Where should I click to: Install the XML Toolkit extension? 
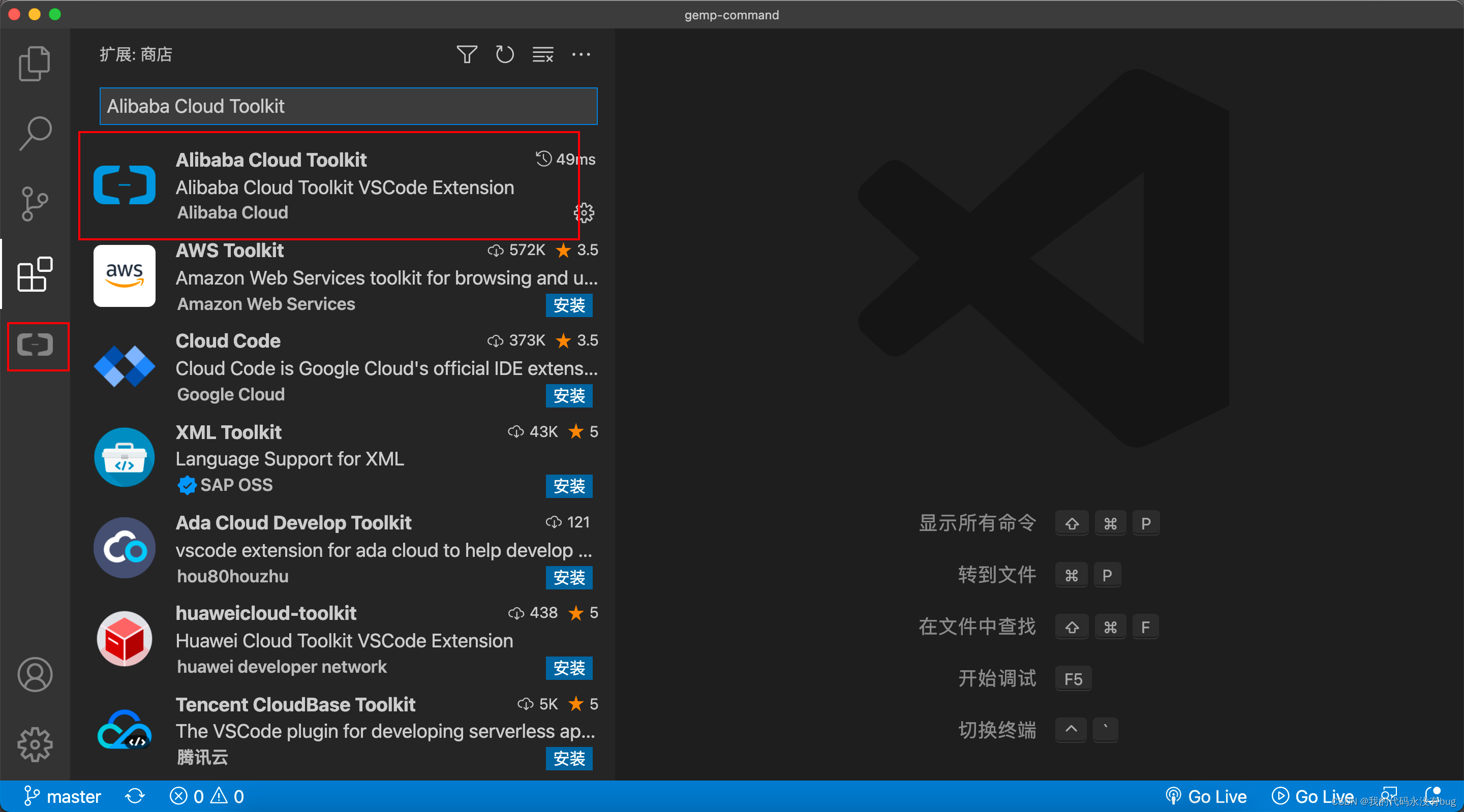(569, 486)
